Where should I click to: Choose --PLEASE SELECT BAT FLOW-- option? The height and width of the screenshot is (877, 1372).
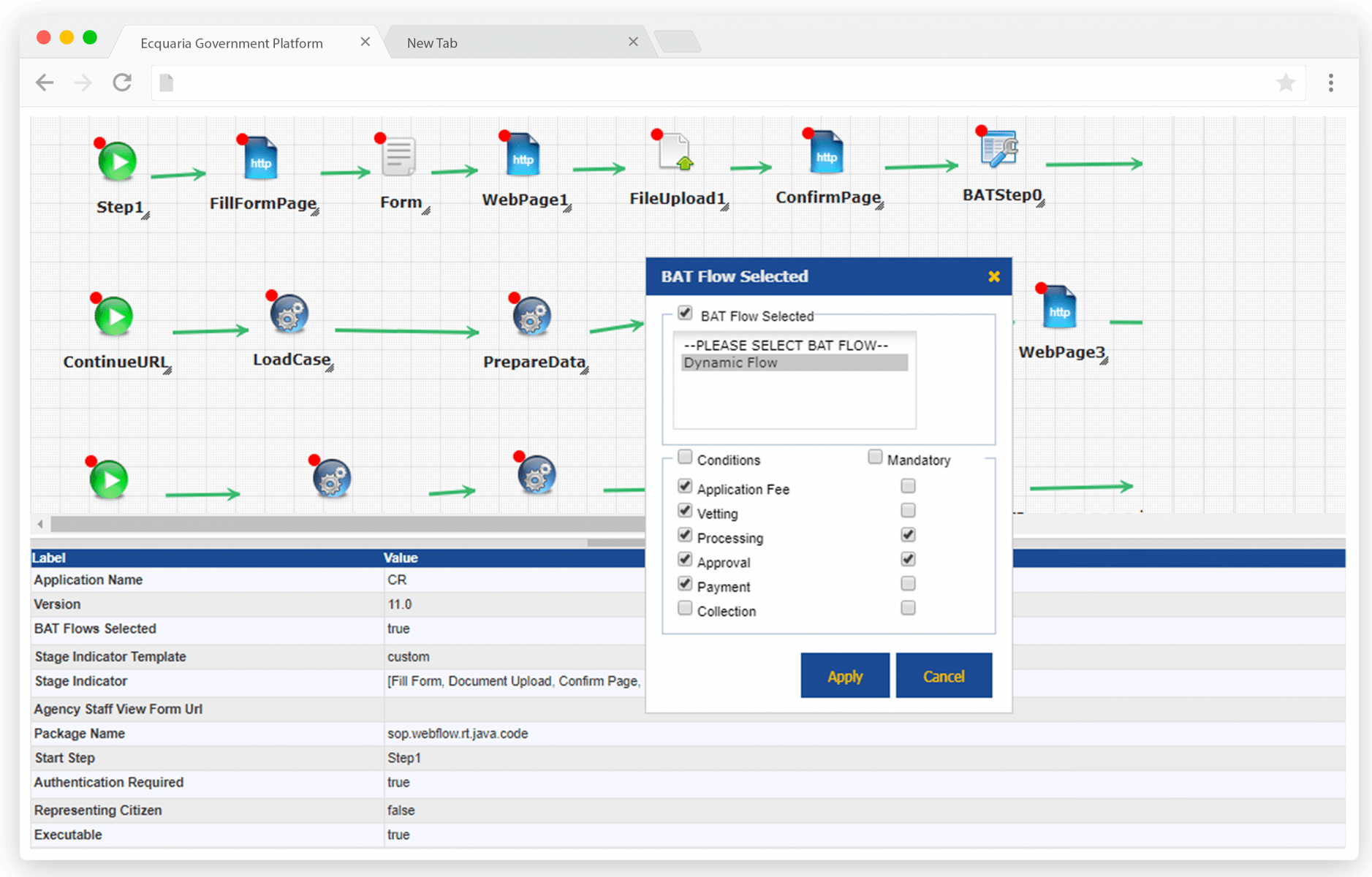pos(784,345)
